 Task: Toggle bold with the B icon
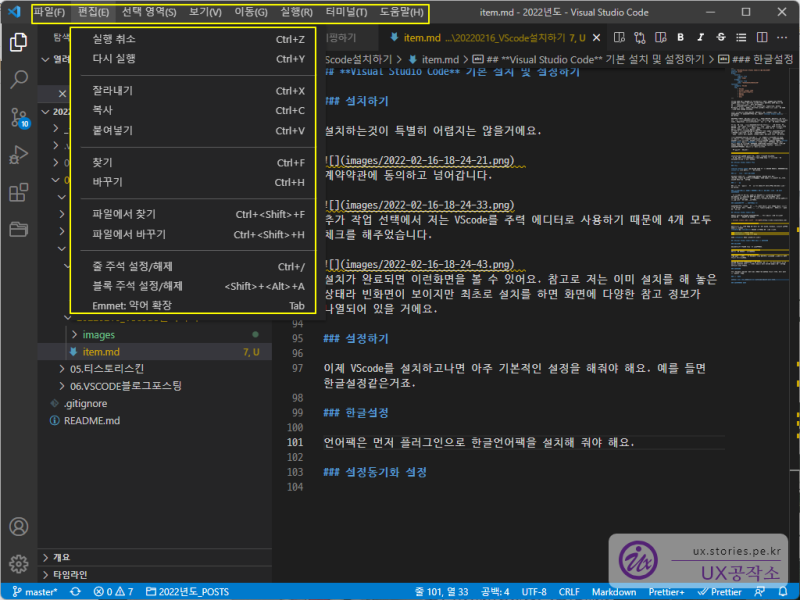[x=680, y=37]
